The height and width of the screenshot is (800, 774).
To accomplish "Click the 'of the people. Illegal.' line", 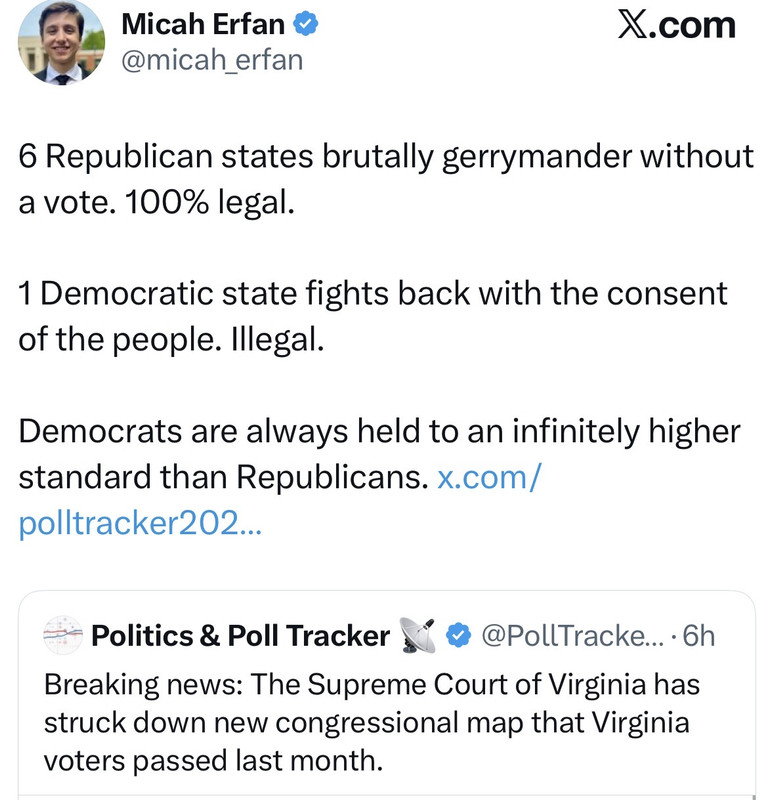I will point(171,339).
